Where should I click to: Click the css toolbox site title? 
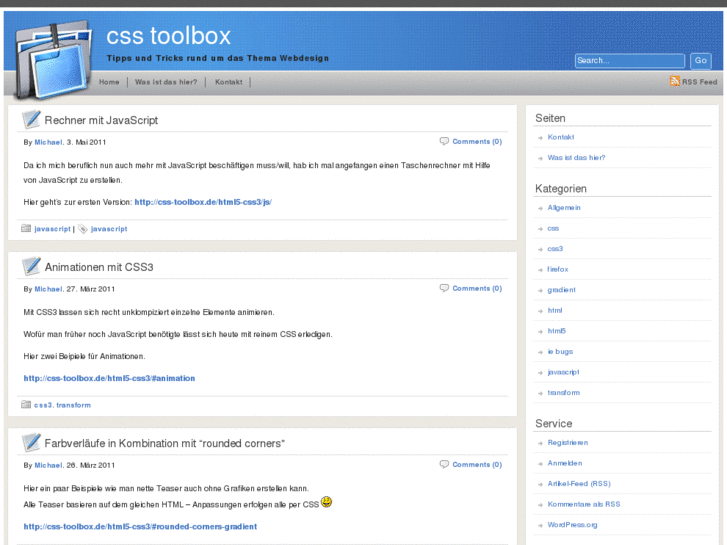click(168, 36)
